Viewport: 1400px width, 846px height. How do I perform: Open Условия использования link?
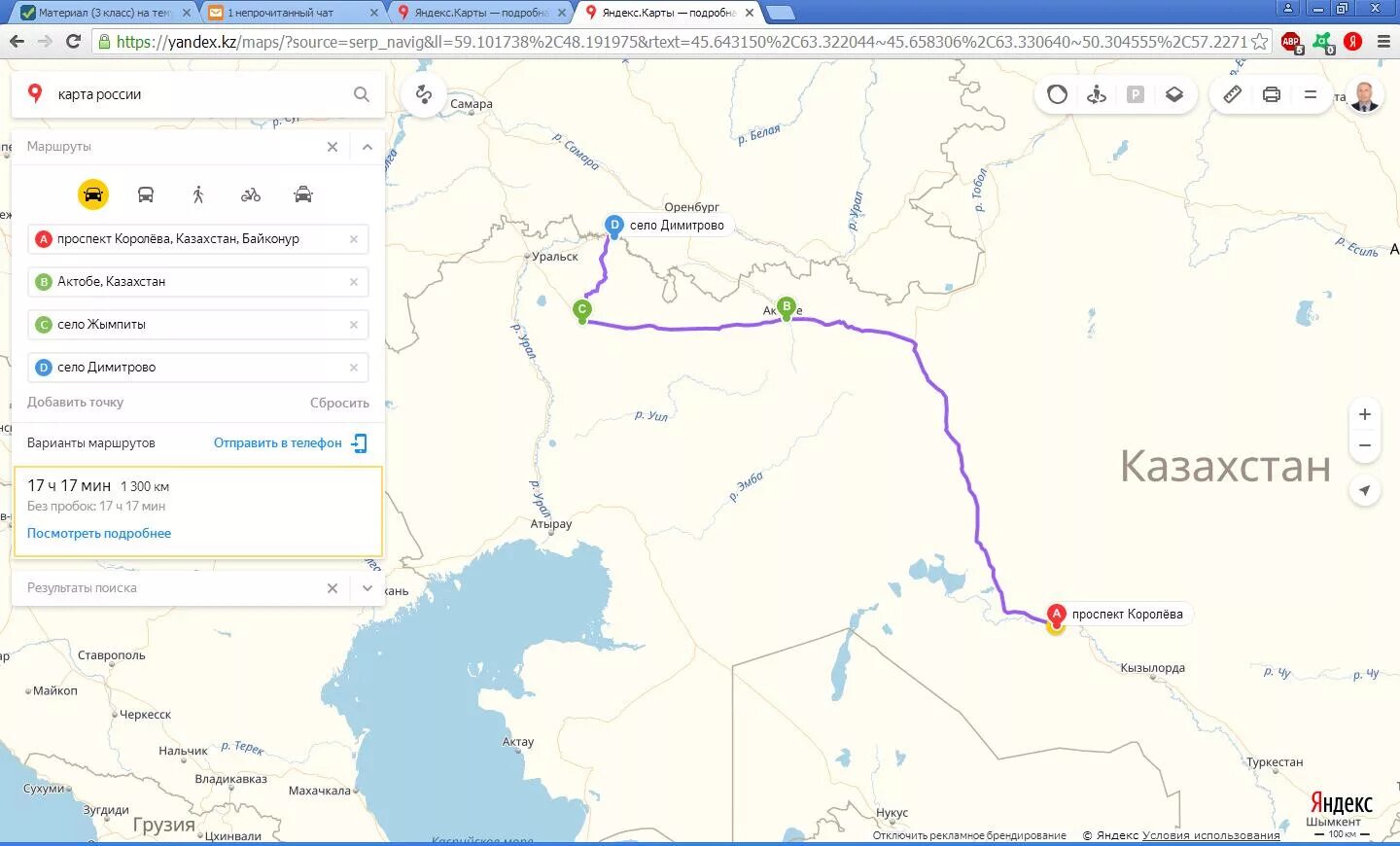1211,835
